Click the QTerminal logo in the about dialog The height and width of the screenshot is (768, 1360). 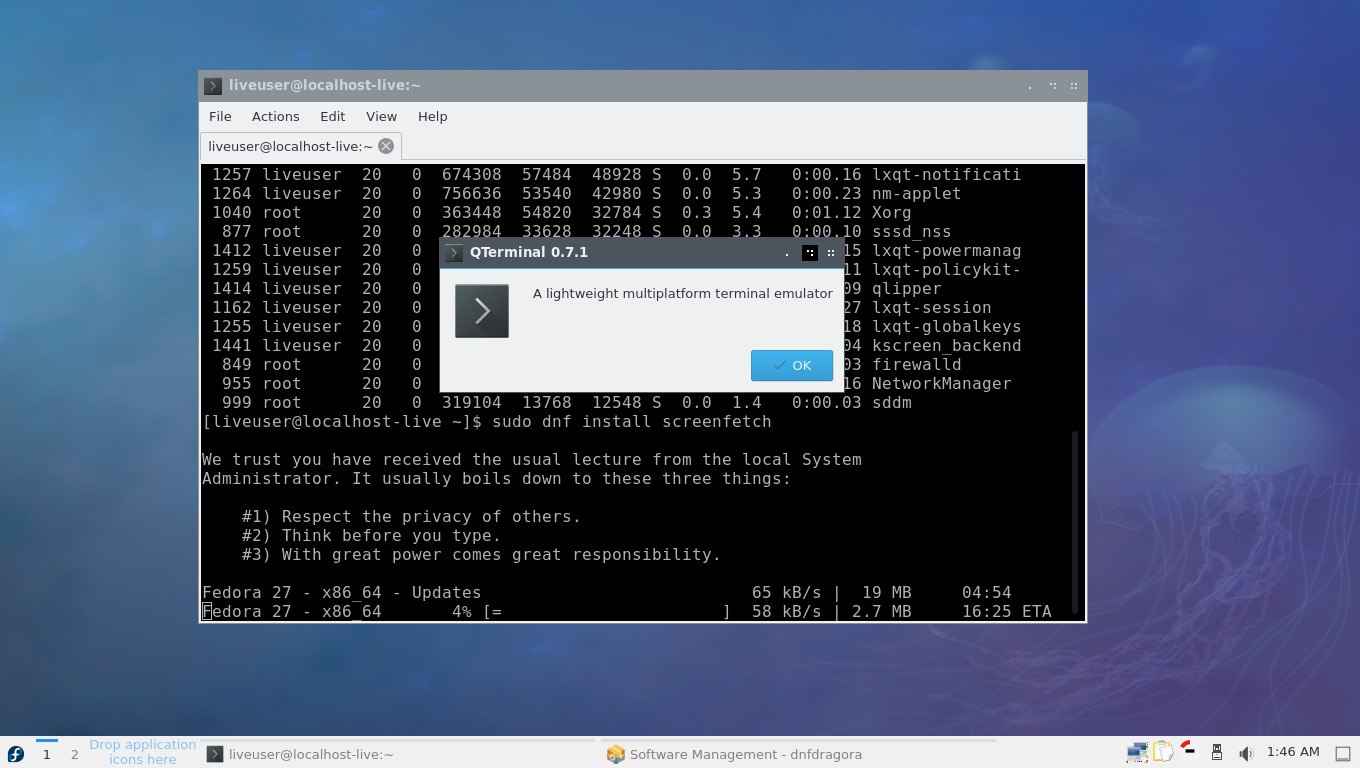click(481, 311)
